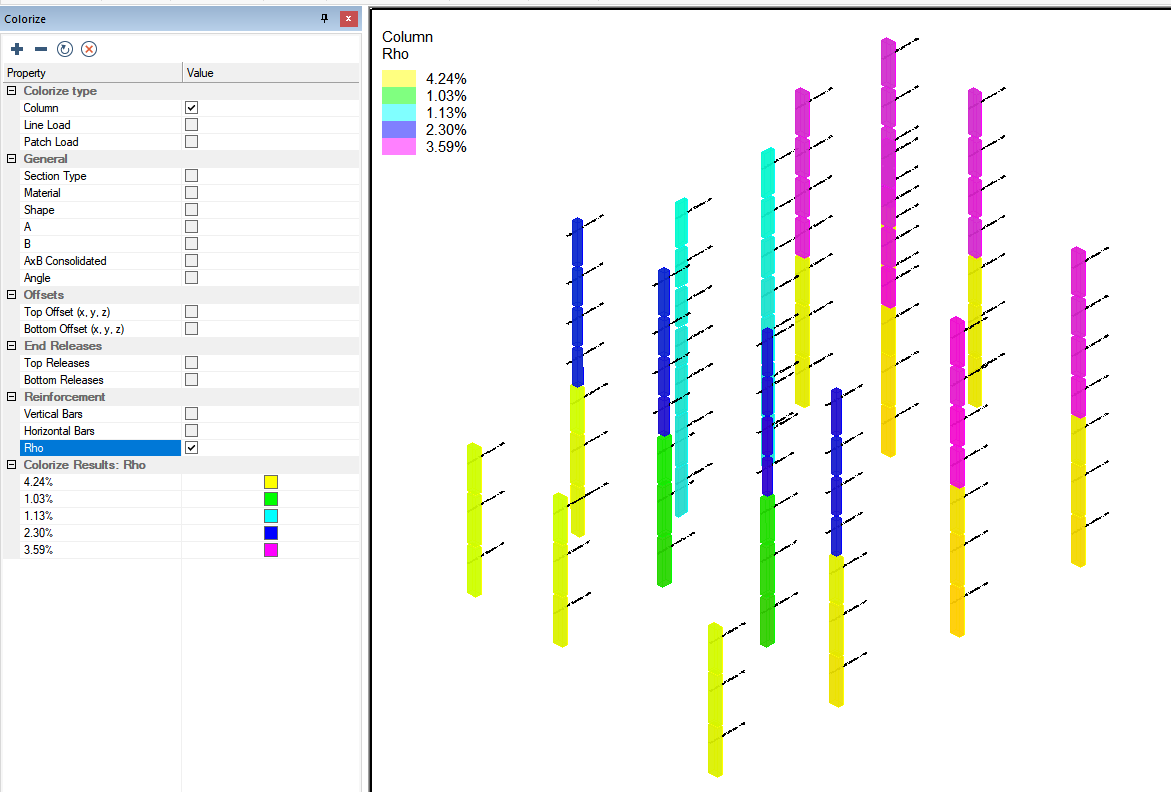Image resolution: width=1171 pixels, height=792 pixels.
Task: Close the Colorize panel
Action: (x=347, y=19)
